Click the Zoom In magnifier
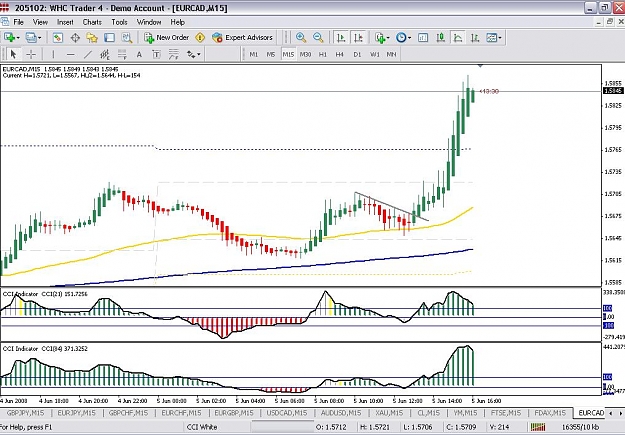Screen dimensions: 625x435 point(301,37)
